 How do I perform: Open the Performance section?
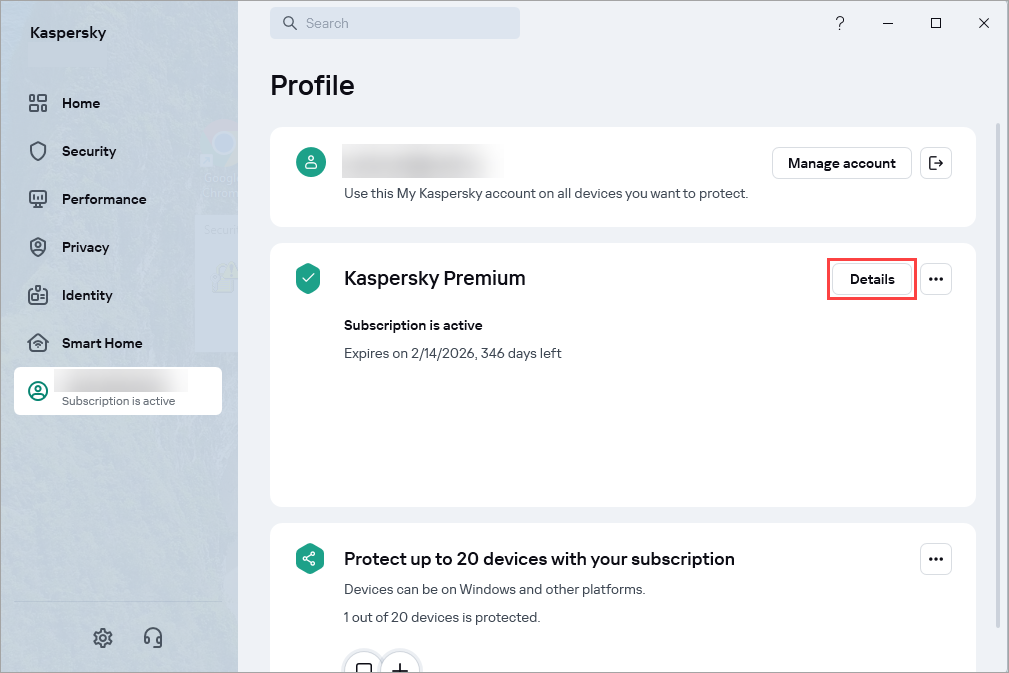[x=103, y=199]
